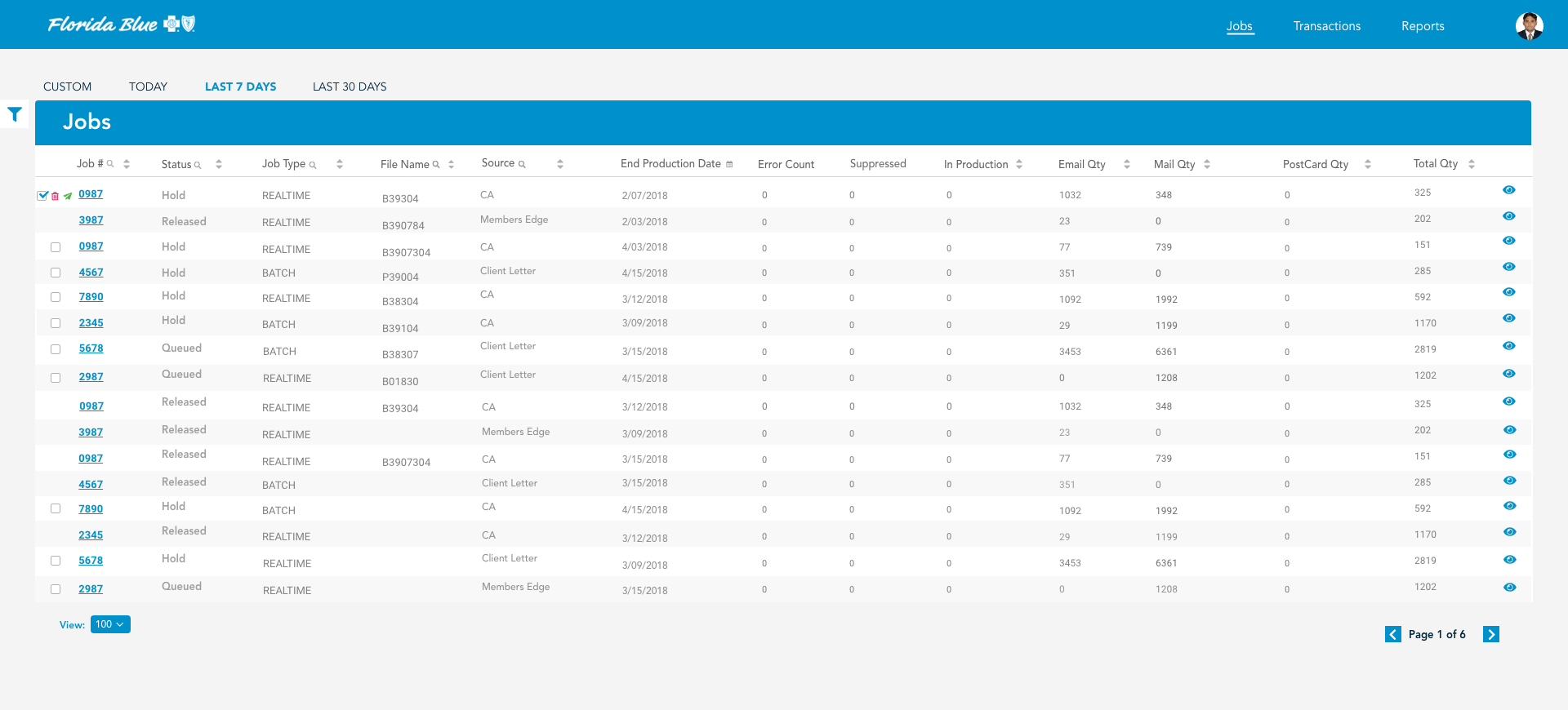View details eye icon for file B390784
This screenshot has height=710, width=1568.
(1509, 216)
